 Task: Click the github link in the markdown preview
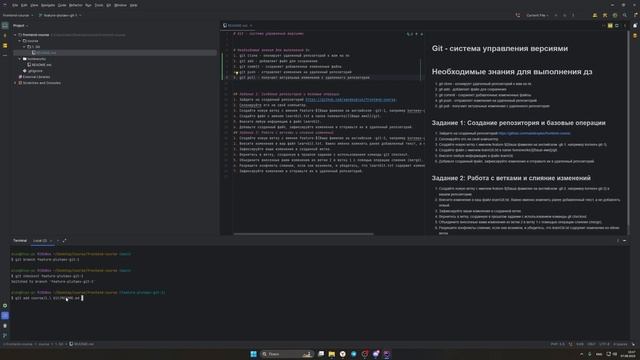pyautogui.click(x=534, y=133)
